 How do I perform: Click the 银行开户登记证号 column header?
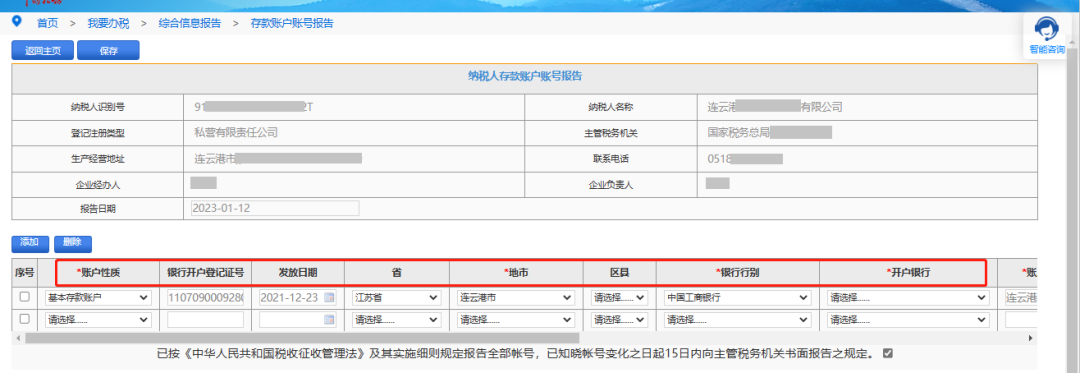pyautogui.click(x=205, y=273)
